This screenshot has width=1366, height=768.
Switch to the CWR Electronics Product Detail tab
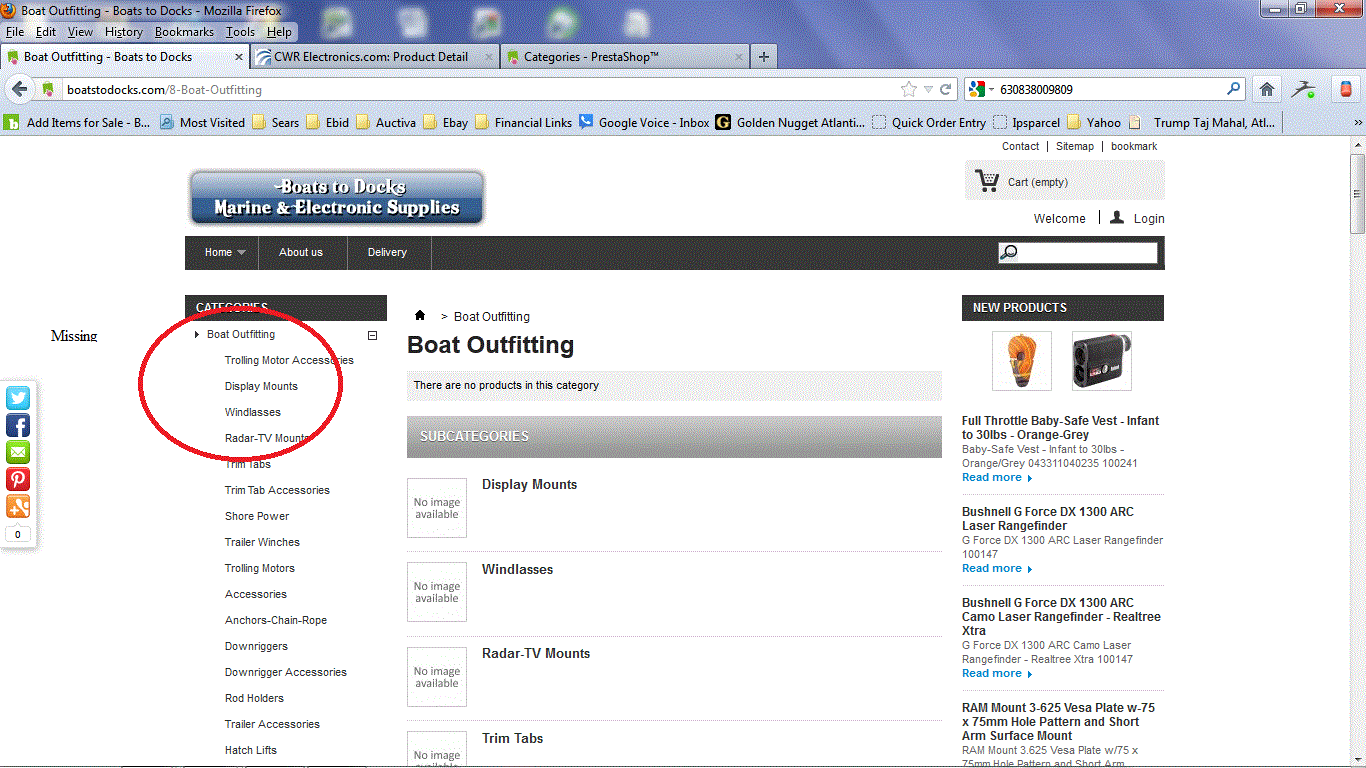[373, 57]
